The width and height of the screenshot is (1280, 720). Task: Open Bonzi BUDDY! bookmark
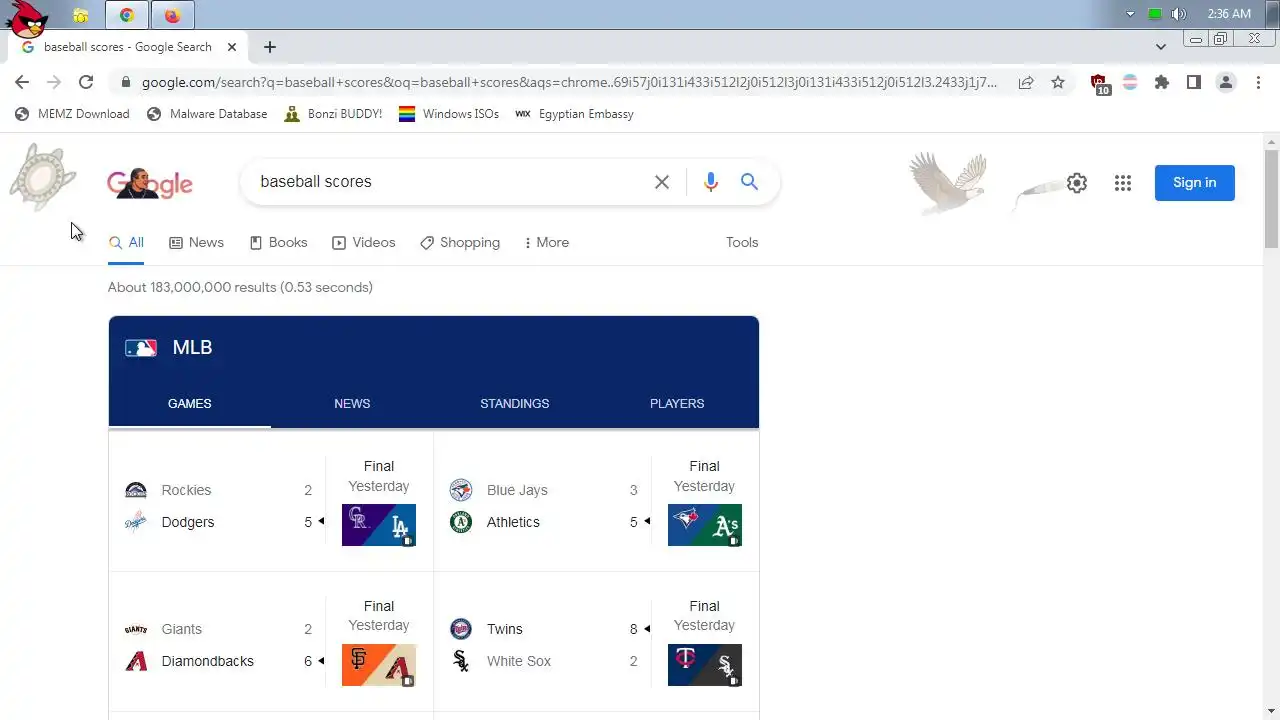pyautogui.click(x=333, y=114)
